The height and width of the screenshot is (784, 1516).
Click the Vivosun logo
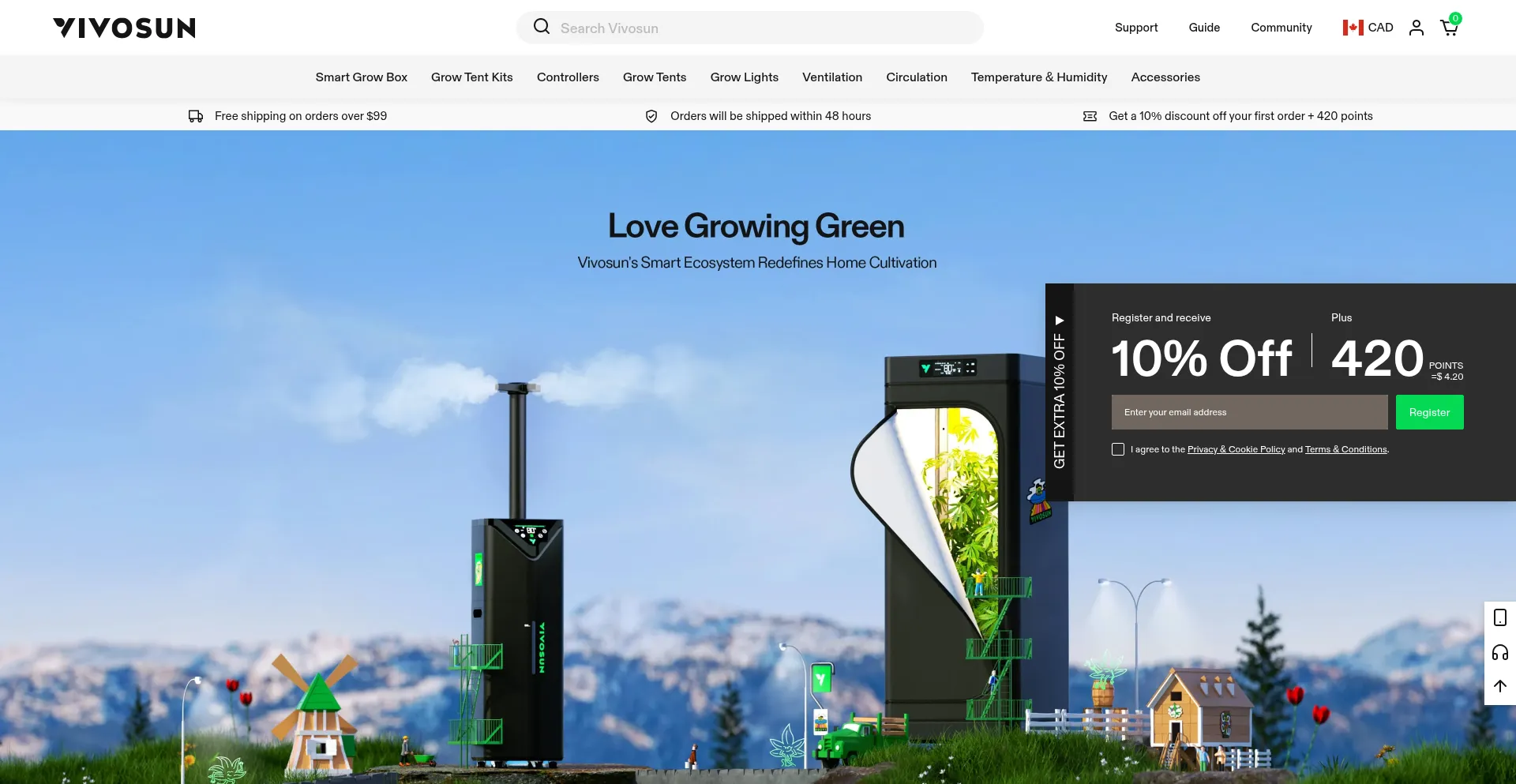(124, 28)
